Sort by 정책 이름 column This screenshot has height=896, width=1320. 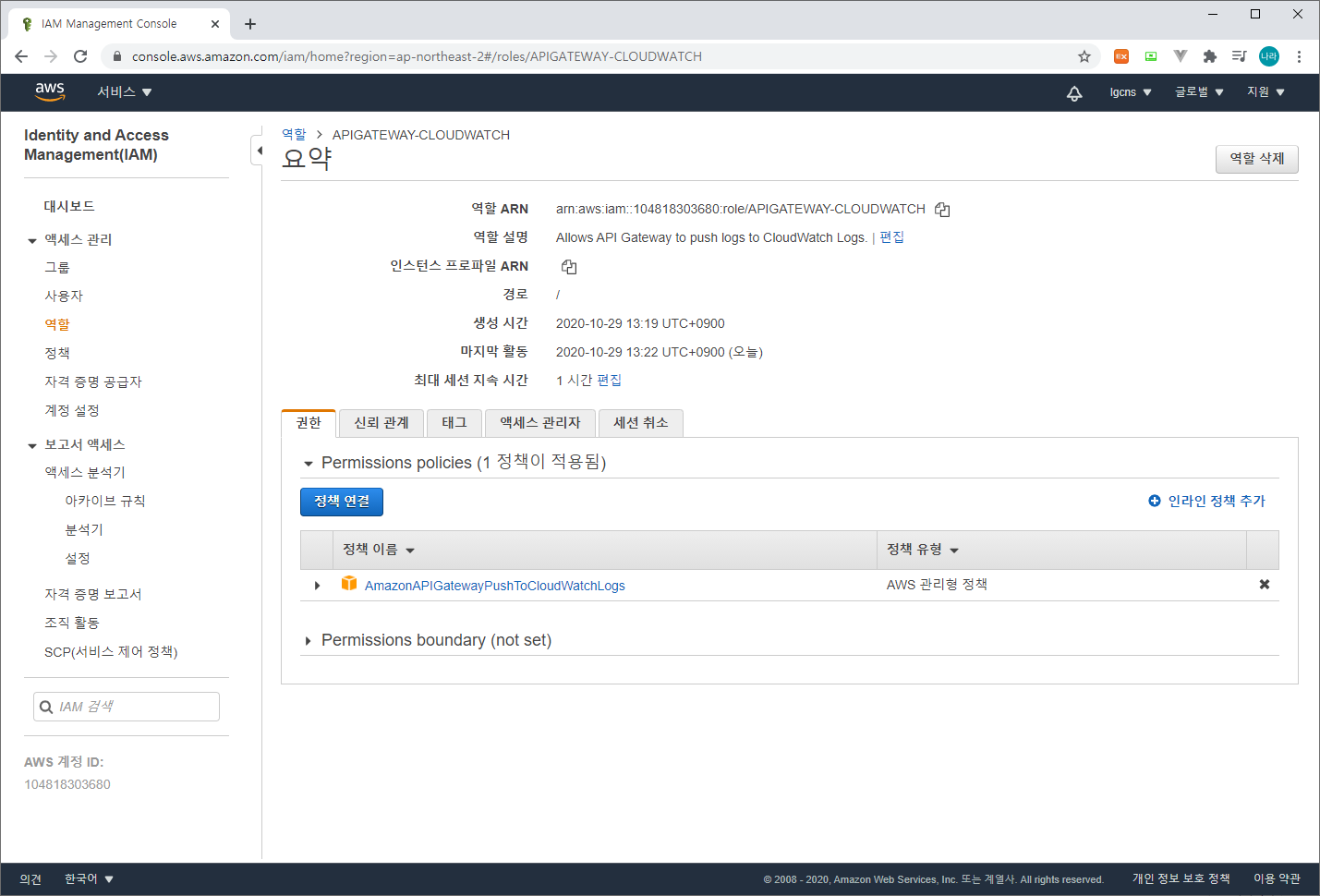coord(379,550)
